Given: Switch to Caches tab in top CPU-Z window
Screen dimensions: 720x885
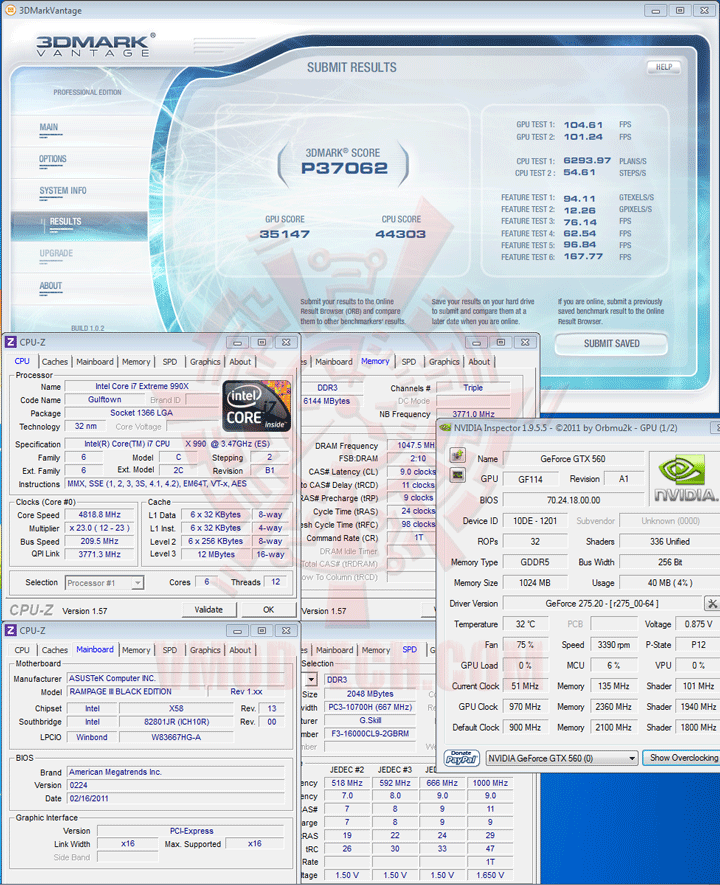Looking at the screenshot, I should [x=55, y=362].
